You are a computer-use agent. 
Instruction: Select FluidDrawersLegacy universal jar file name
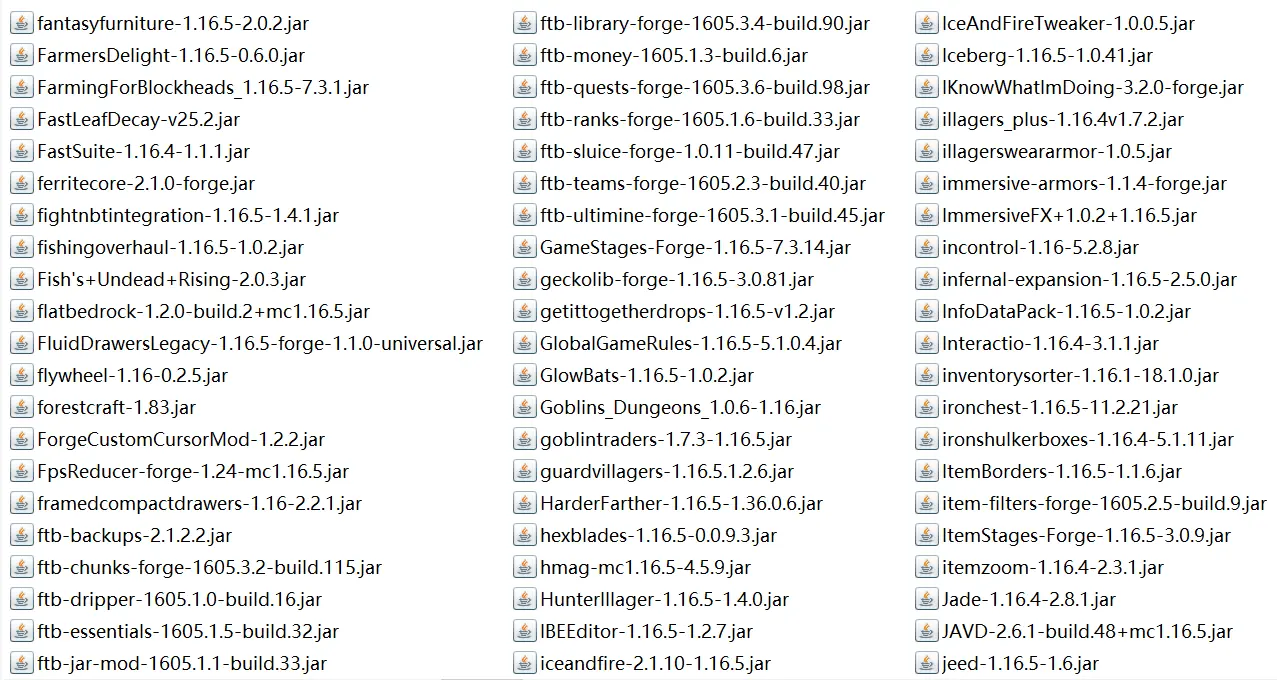[260, 343]
